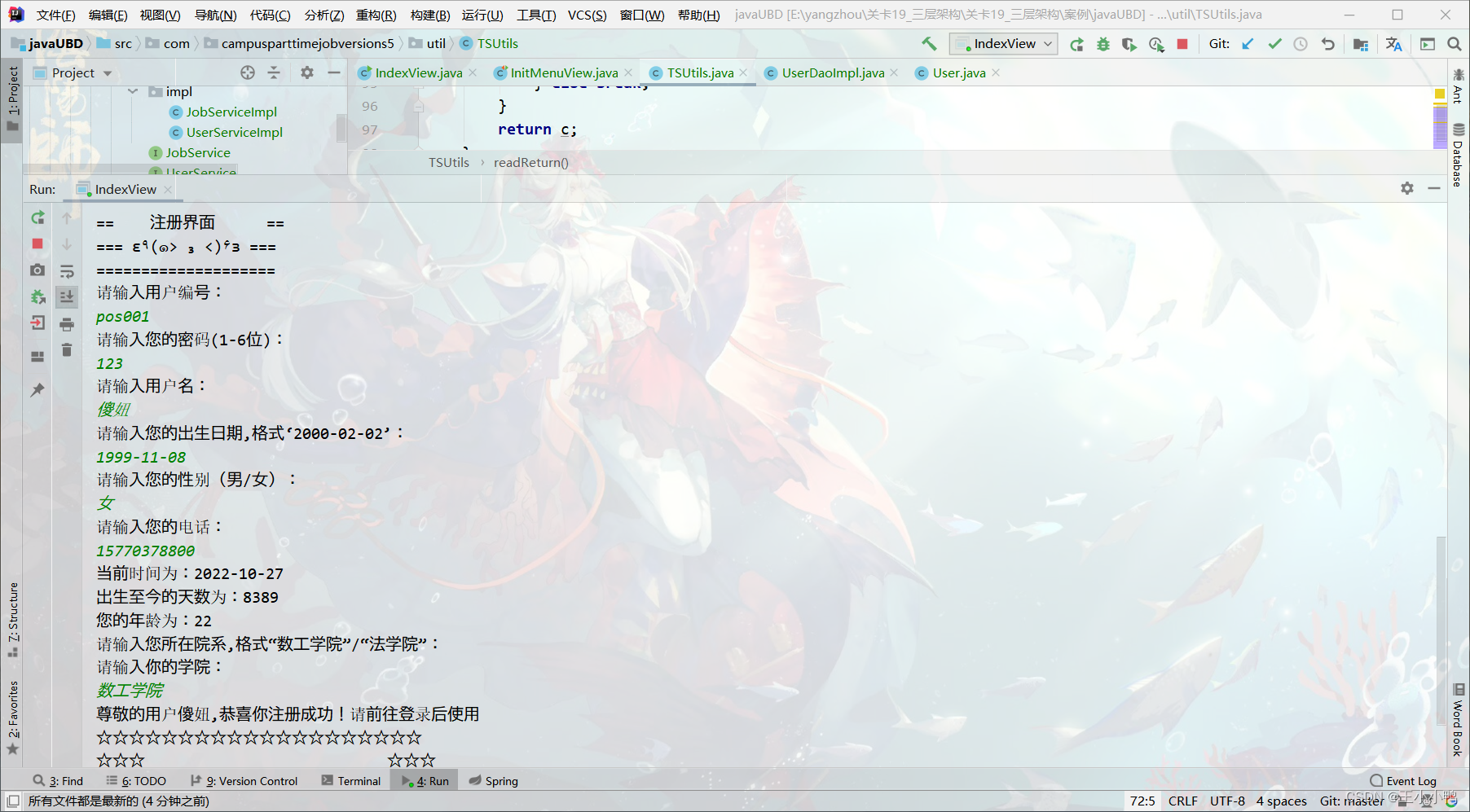Screen dimensions: 1470x812
Task: Click the Down stack trace arrow
Action: coord(67,244)
